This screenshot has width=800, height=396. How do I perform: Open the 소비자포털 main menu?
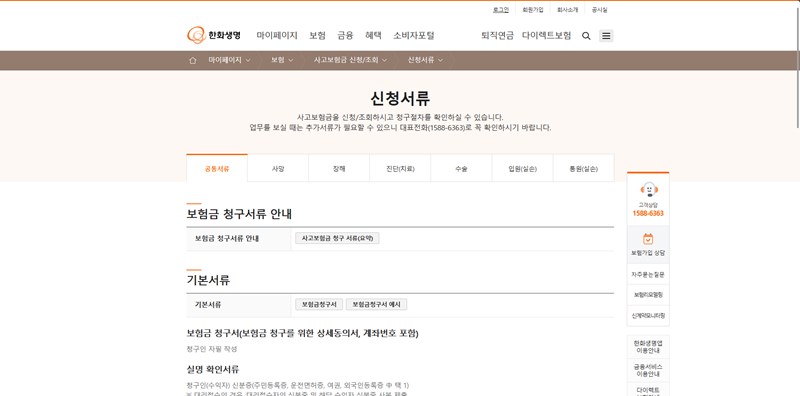coord(414,36)
